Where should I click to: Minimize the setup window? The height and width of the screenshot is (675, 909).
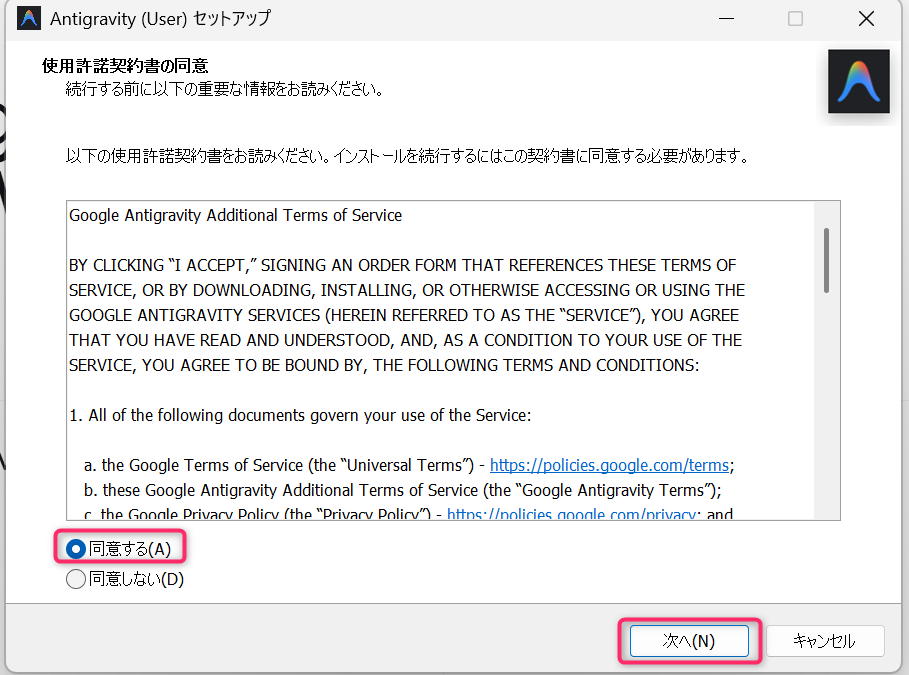pos(724,19)
